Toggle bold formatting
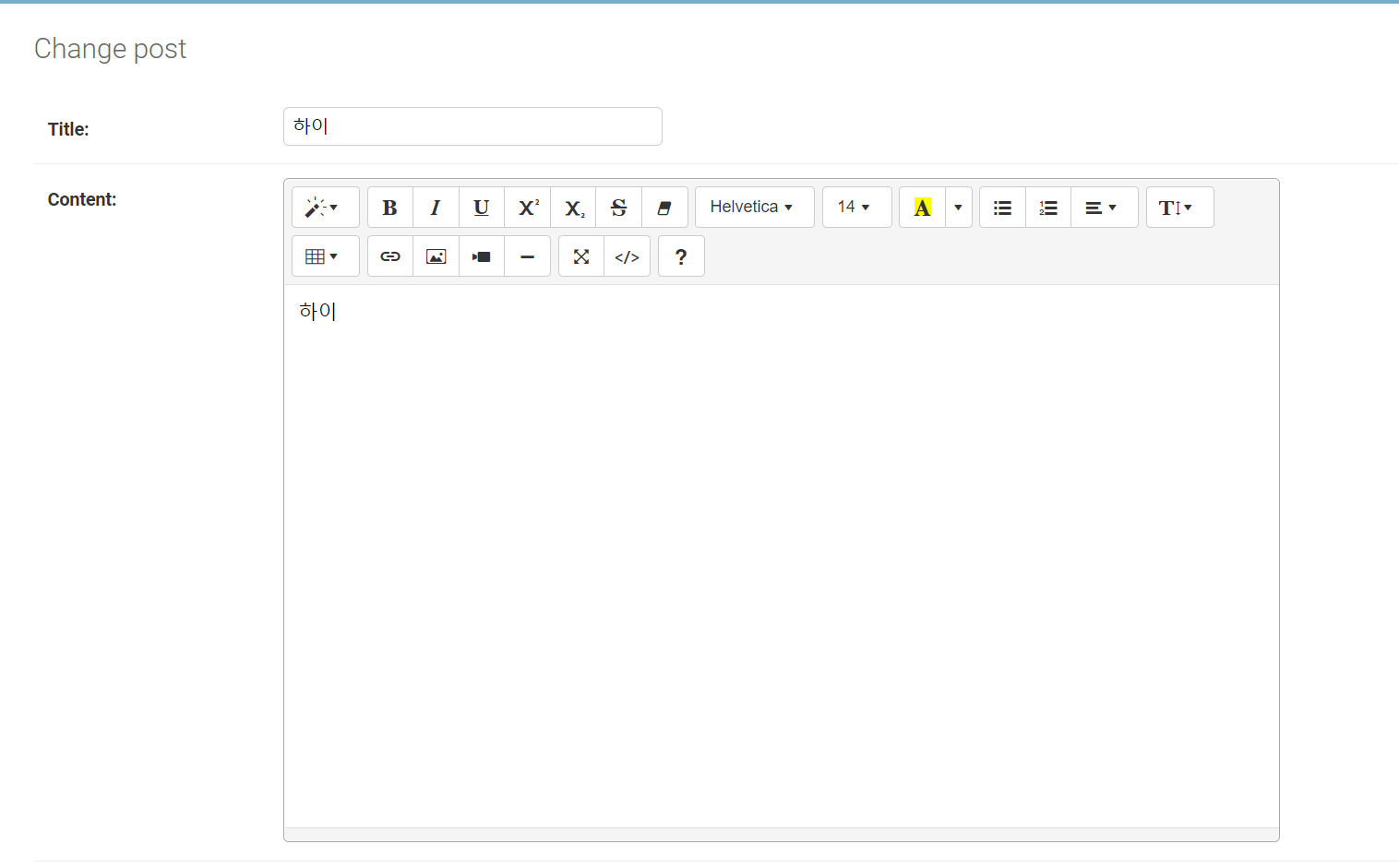Image resolution: width=1399 pixels, height=868 pixels. [x=390, y=207]
